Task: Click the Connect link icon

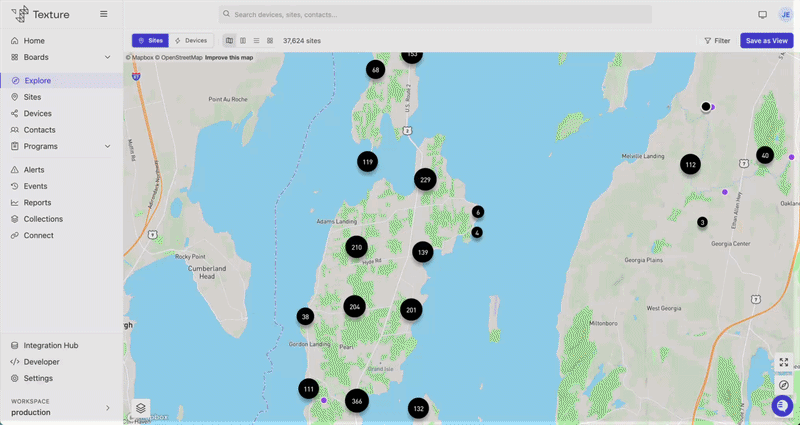Action: [15, 235]
